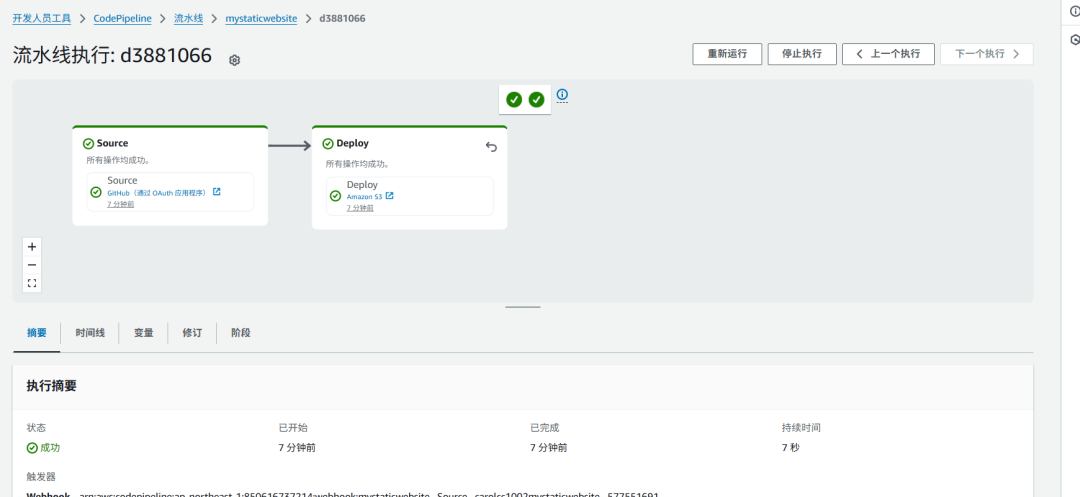Click second green status circle in summary
The image size is (1080, 497).
[x=537, y=100]
